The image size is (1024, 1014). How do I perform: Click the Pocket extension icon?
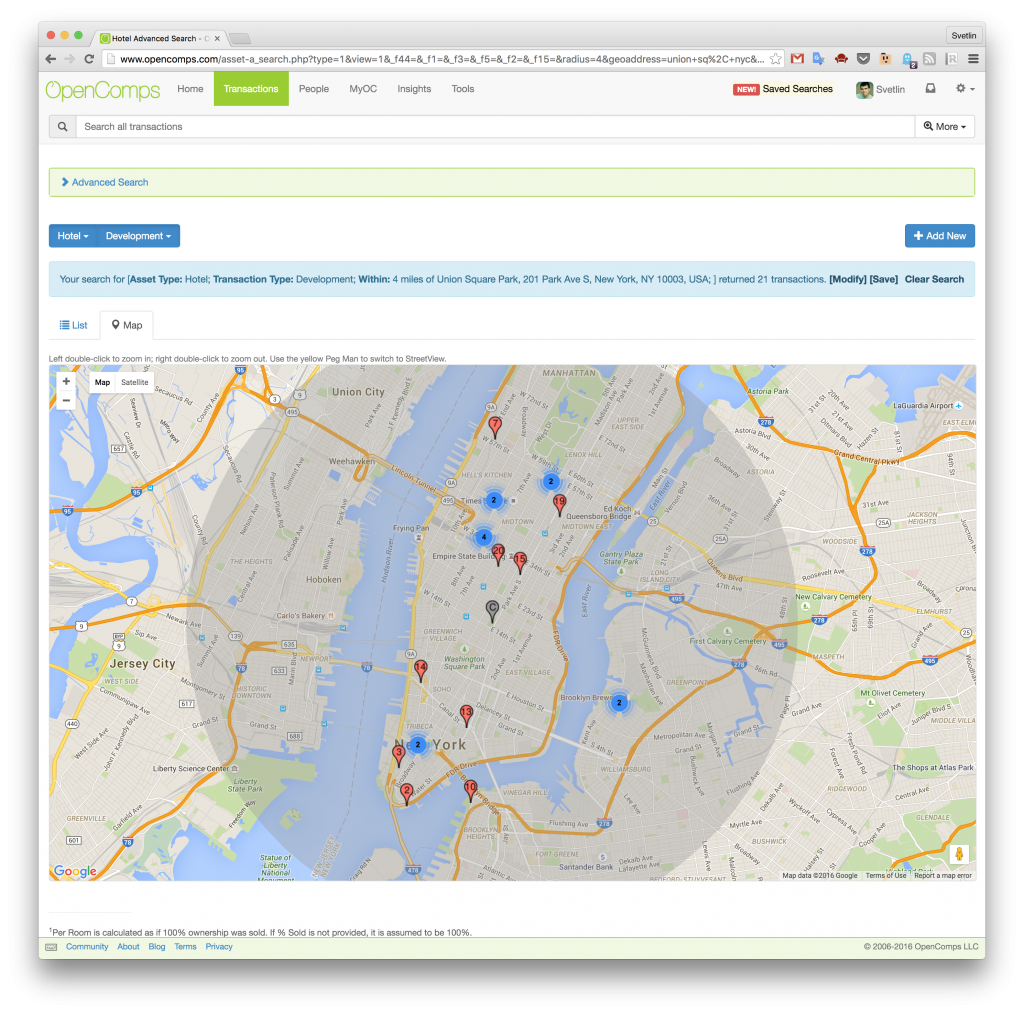click(863, 59)
